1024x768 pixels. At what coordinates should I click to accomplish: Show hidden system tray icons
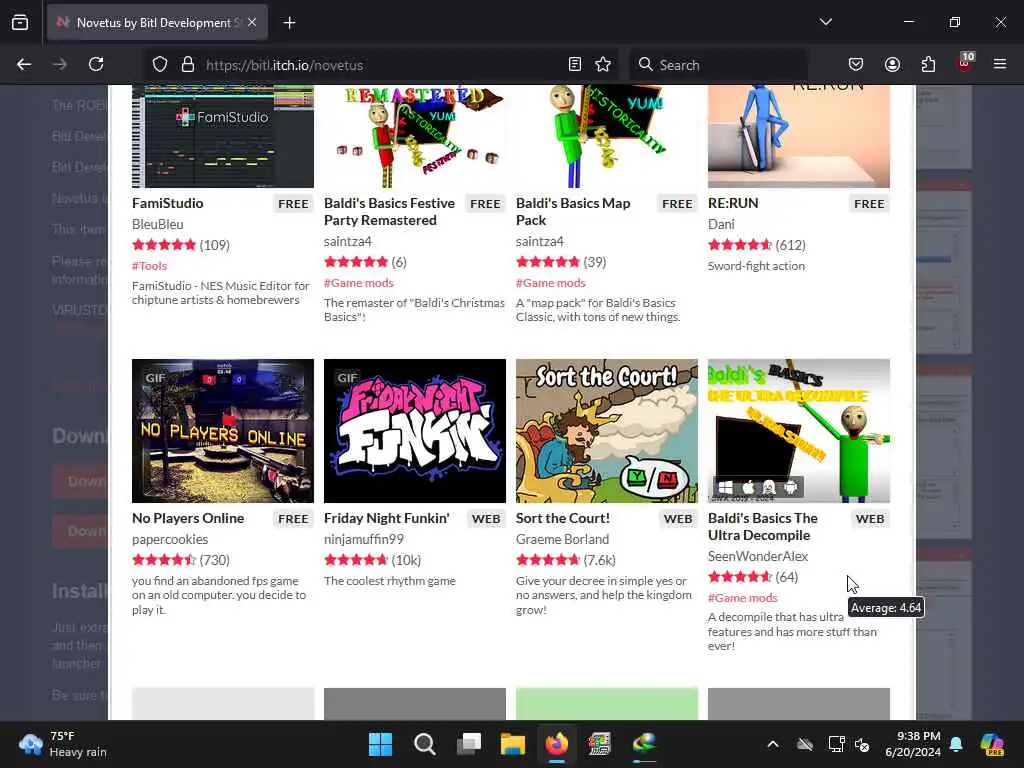[773, 744]
